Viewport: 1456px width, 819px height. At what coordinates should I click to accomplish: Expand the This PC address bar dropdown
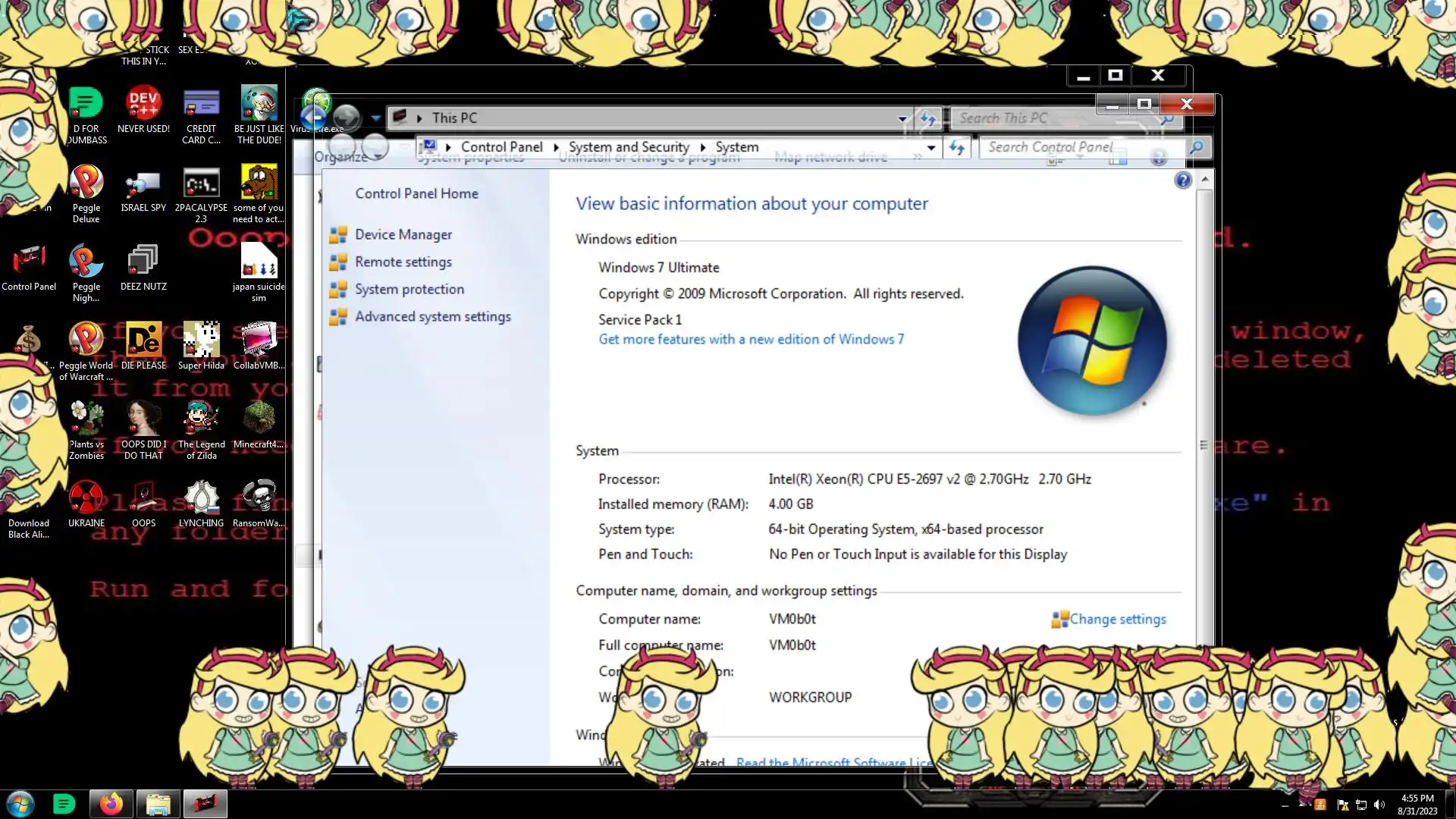click(x=902, y=118)
